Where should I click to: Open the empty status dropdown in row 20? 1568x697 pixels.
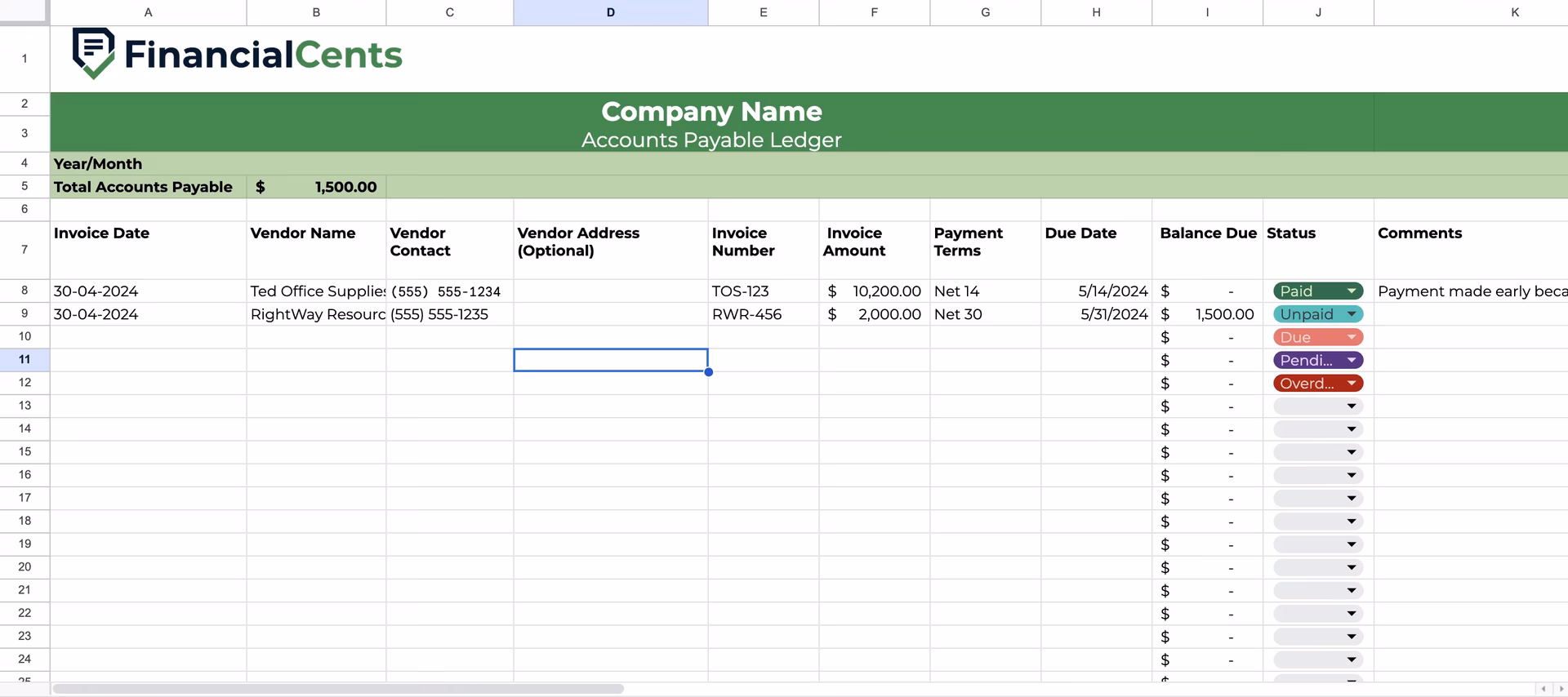pyautogui.click(x=1317, y=567)
